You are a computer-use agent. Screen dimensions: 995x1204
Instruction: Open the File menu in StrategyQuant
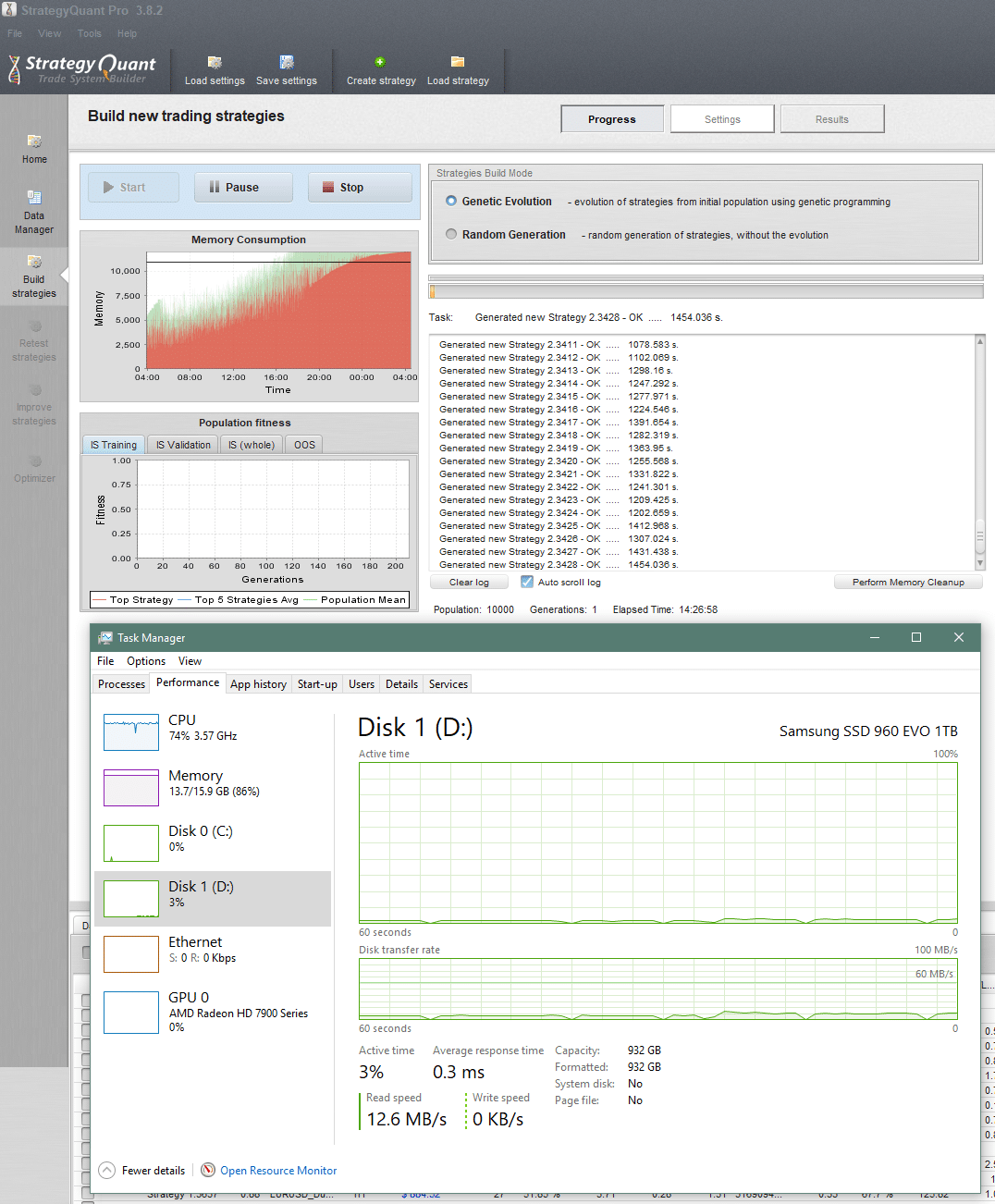click(15, 33)
